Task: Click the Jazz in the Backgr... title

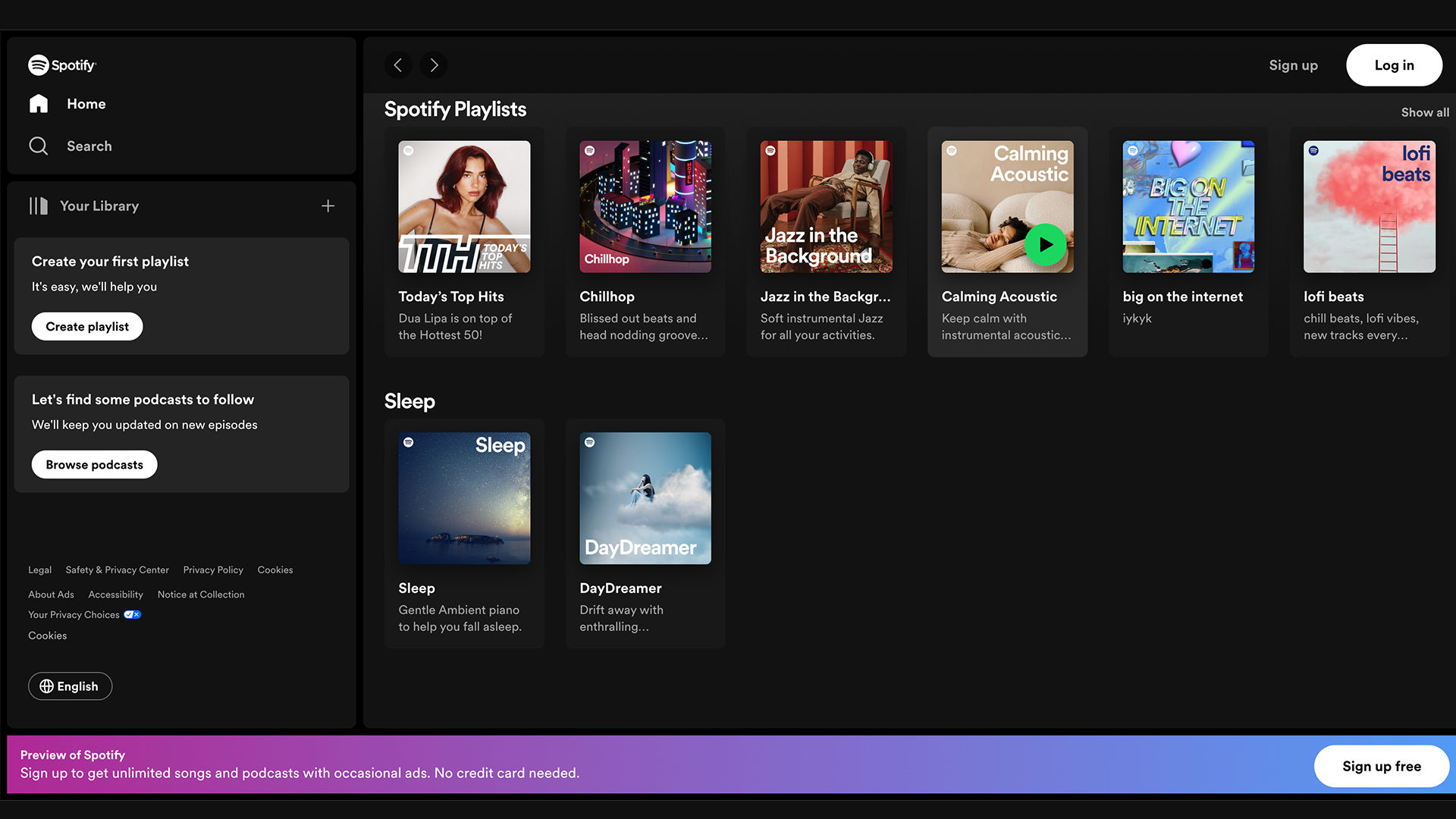Action: [825, 297]
